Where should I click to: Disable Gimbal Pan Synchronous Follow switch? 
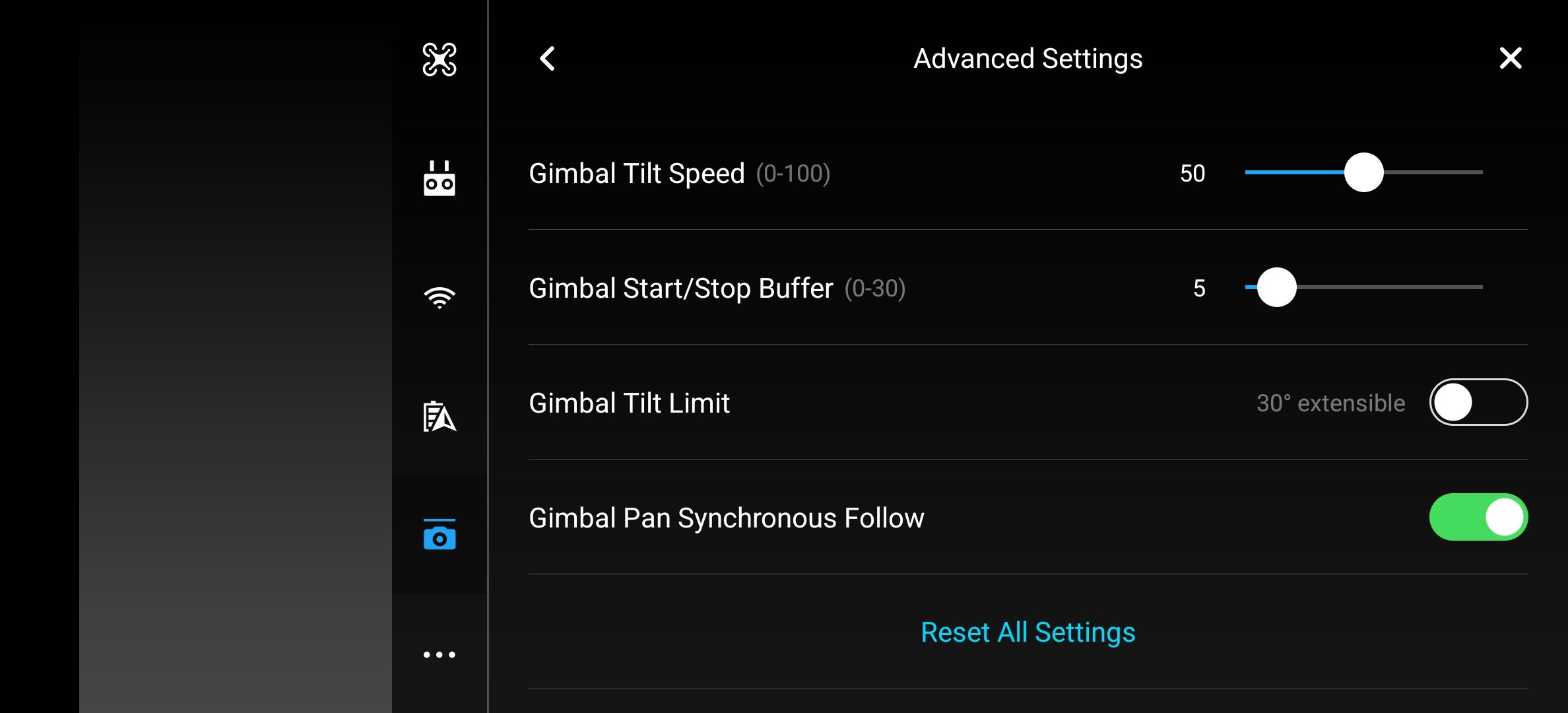(x=1478, y=517)
